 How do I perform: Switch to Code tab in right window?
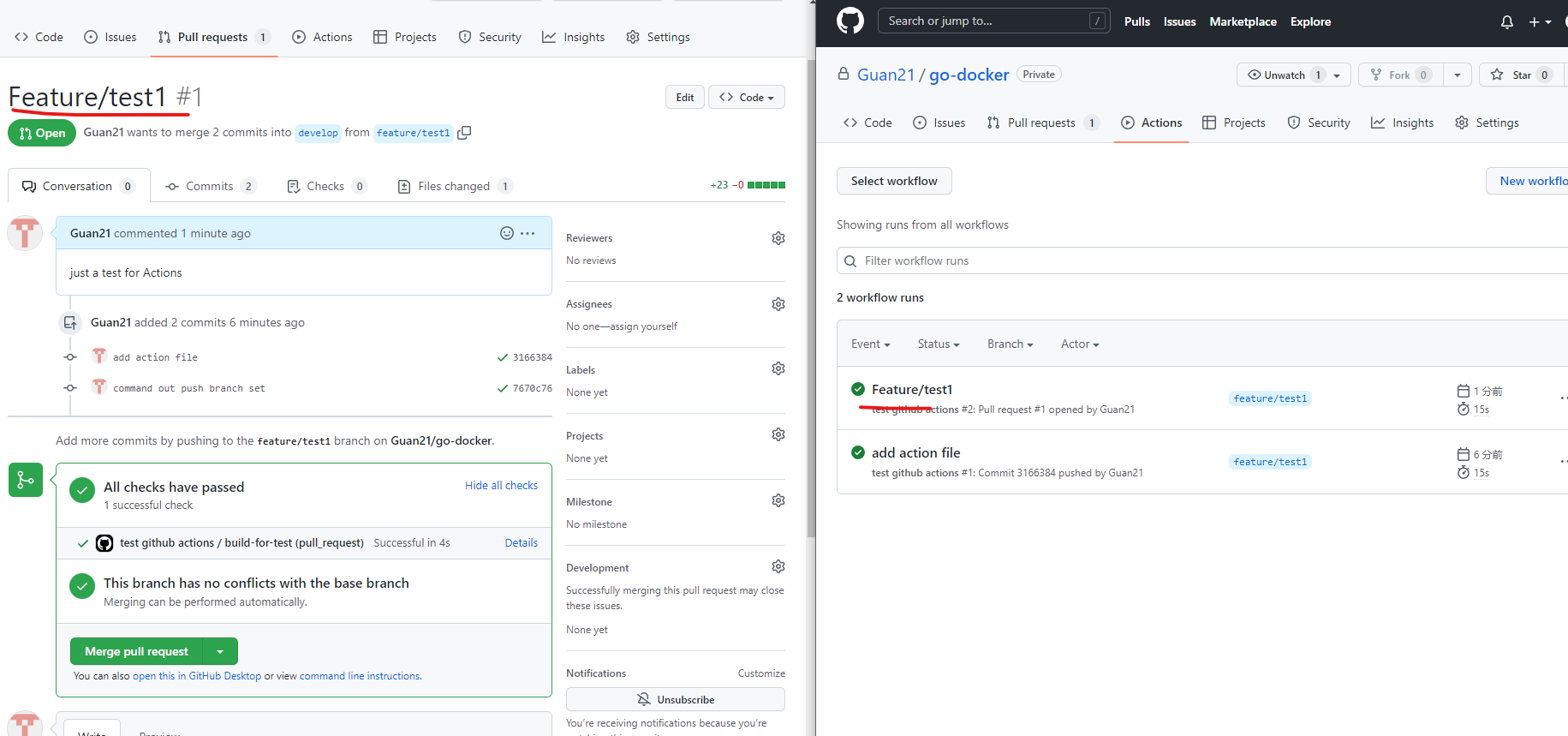[x=867, y=123]
